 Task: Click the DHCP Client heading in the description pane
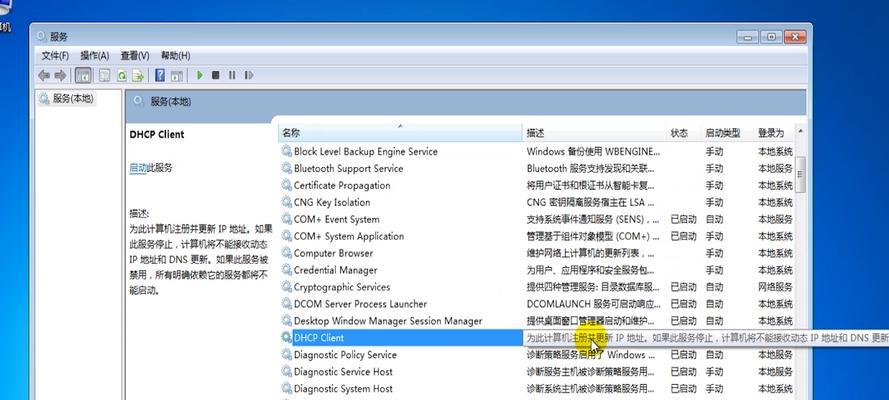point(157,134)
